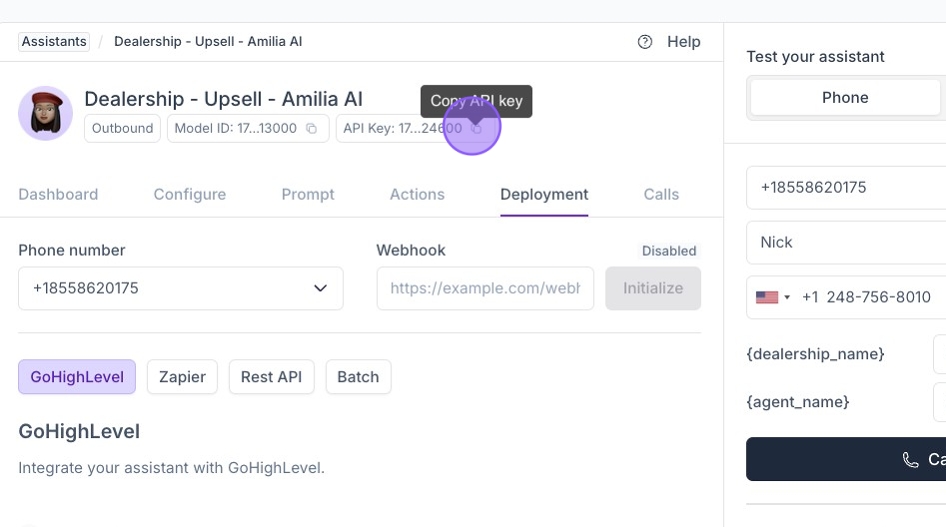Viewport: 946px width, 527px height.
Task: Choose the Rest API integration option
Action: 271,377
